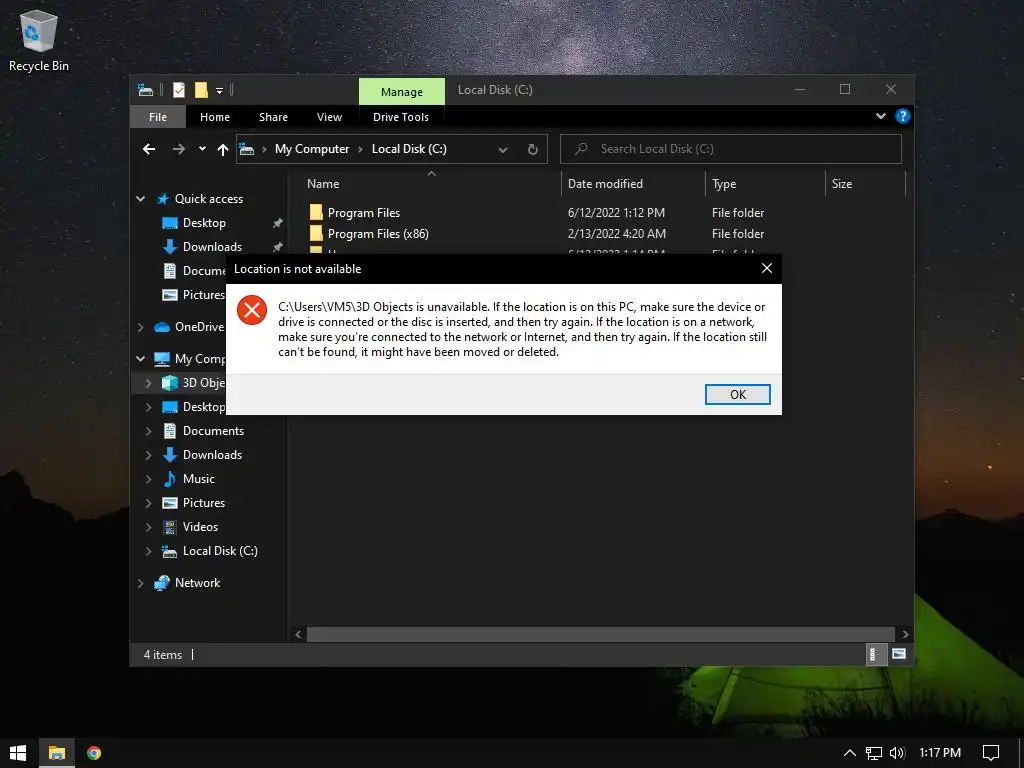Select Pictures under My Computer
This screenshot has height=768, width=1024.
point(204,503)
